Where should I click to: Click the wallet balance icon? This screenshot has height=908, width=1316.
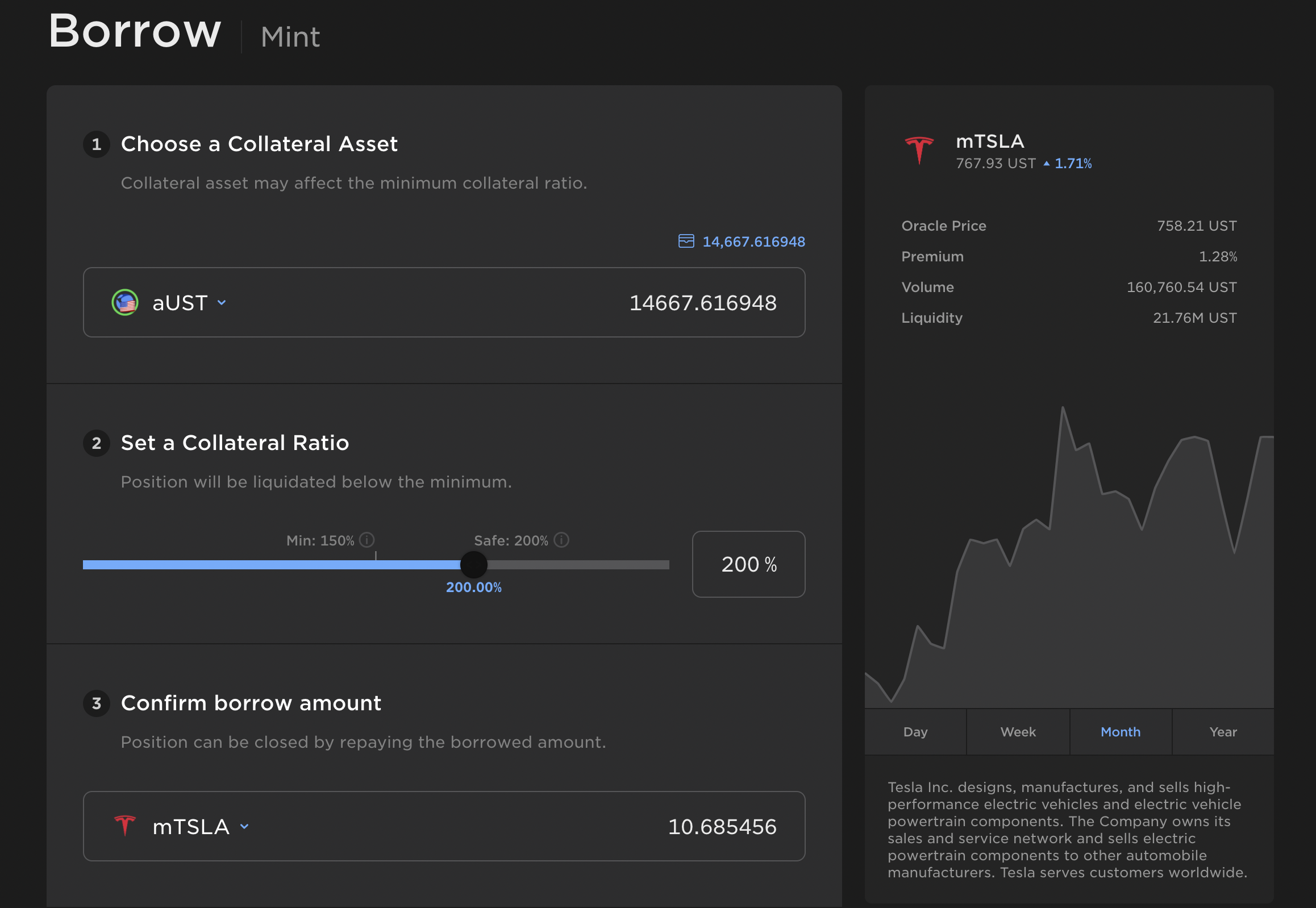pyautogui.click(x=686, y=241)
